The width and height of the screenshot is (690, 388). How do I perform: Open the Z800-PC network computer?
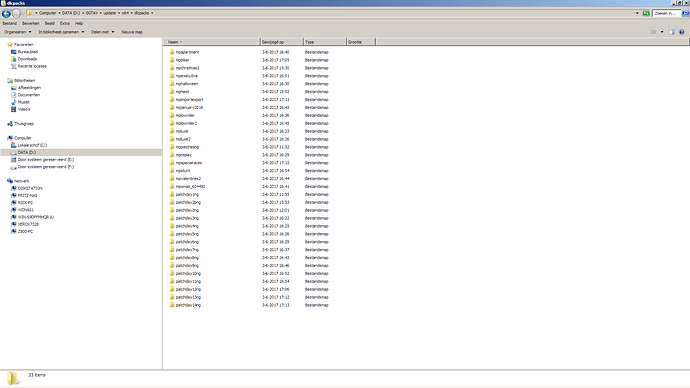click(x=25, y=231)
